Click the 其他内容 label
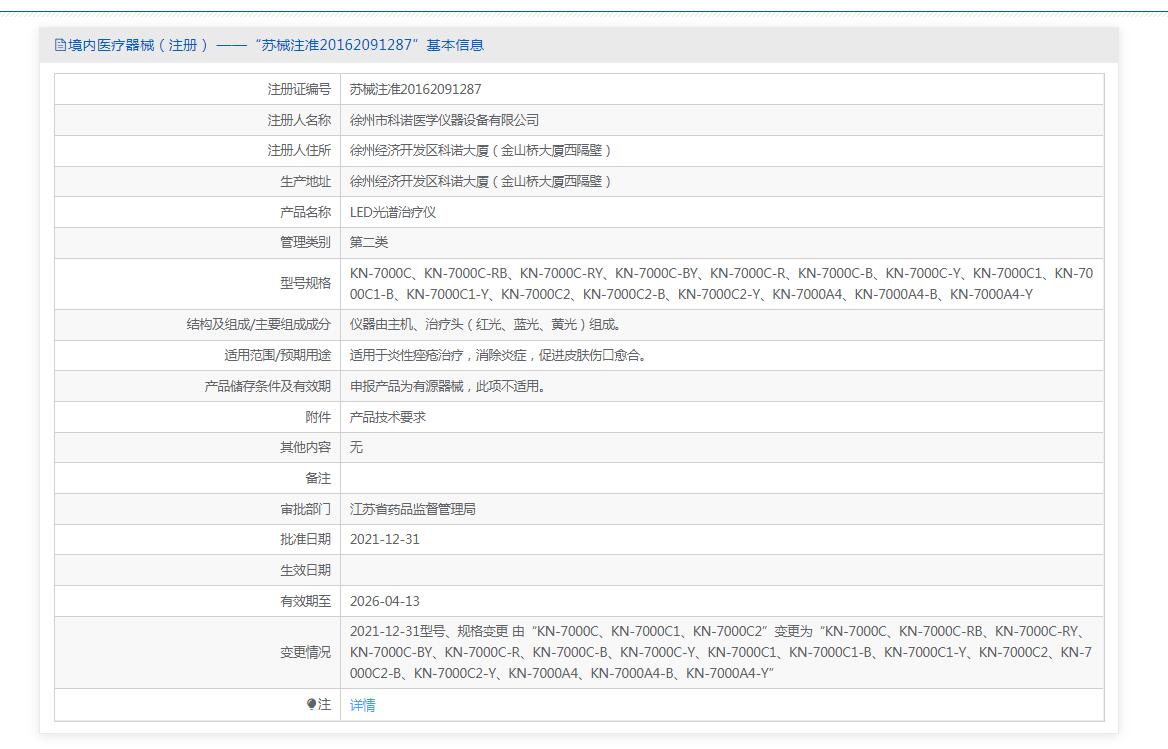This screenshot has width=1168, height=749. pyautogui.click(x=305, y=447)
